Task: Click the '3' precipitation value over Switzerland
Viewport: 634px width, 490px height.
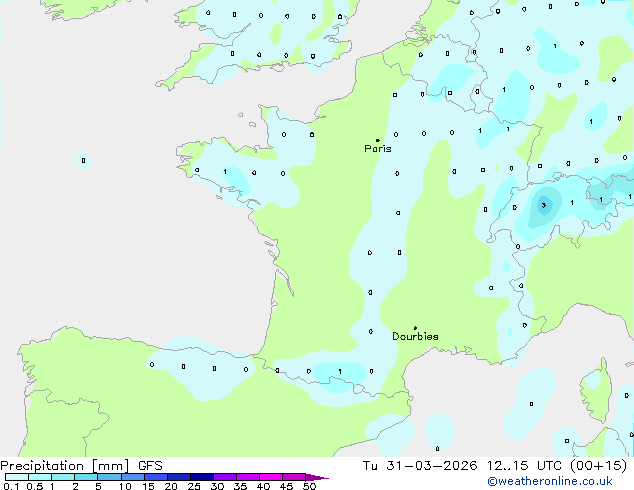Action: 544,205
